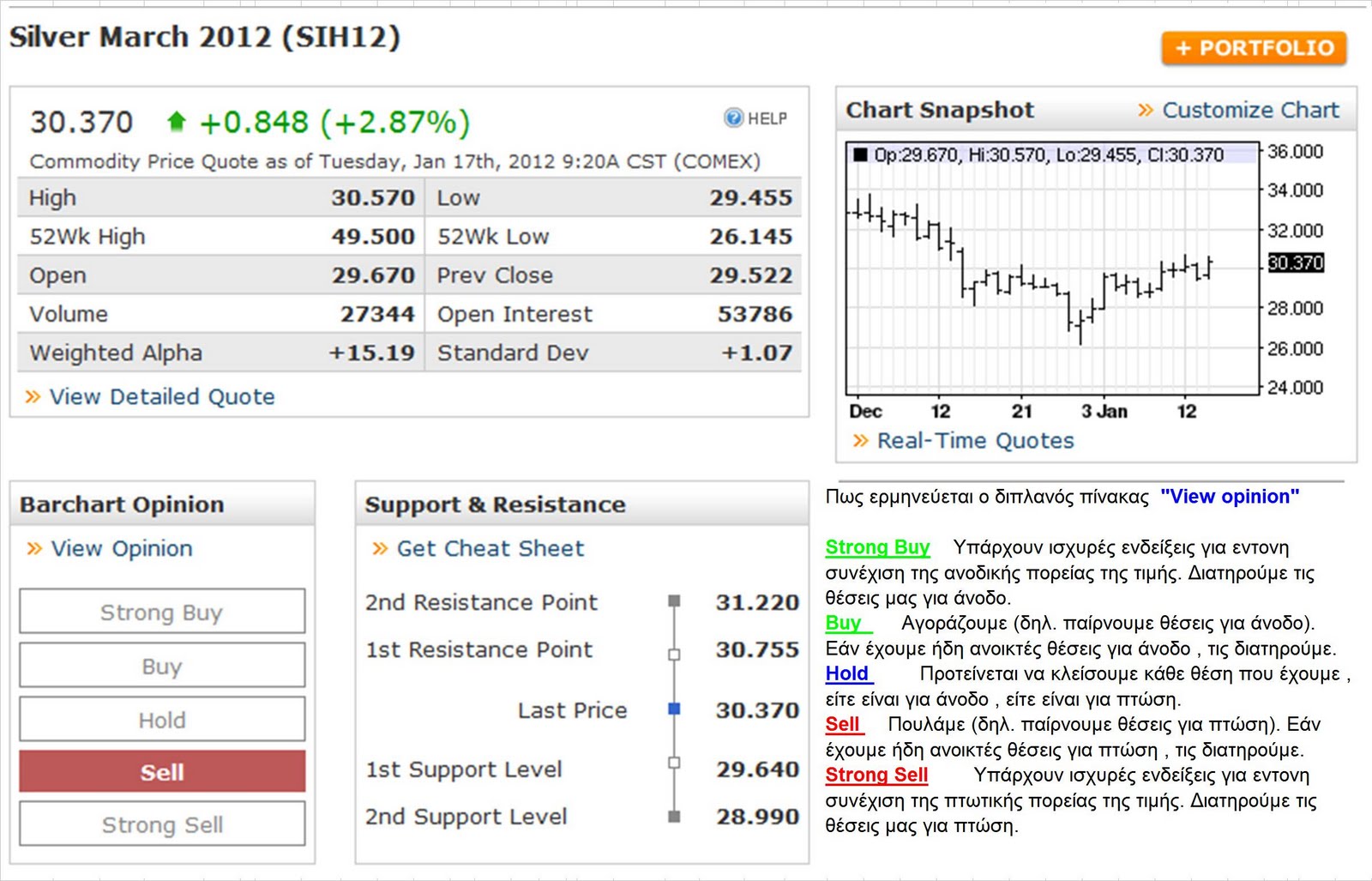Click the 30.370 price marker on chart axis
Screen dimensions: 1372x881
(1296, 262)
